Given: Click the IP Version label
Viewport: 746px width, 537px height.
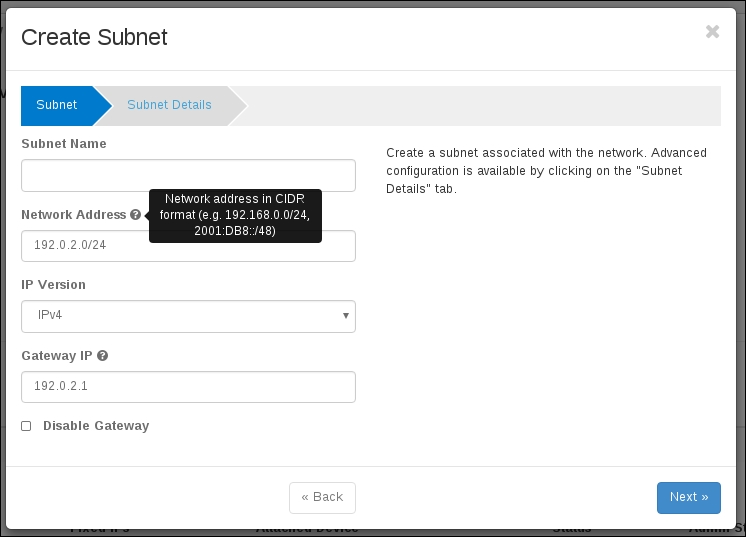Looking at the screenshot, I should [x=53, y=285].
